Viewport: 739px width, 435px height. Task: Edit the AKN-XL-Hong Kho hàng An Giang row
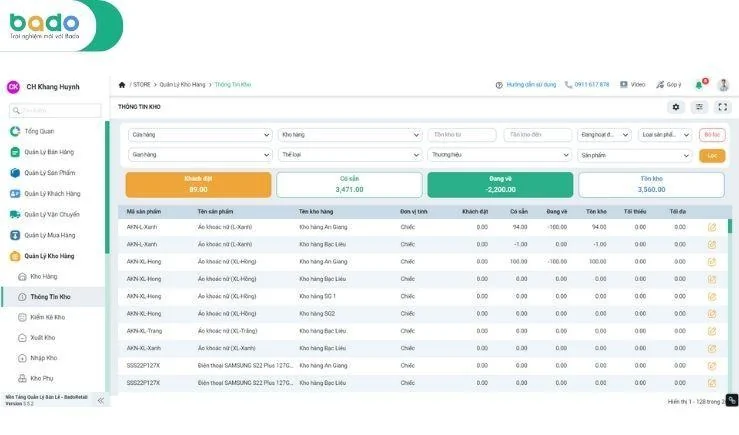click(x=712, y=262)
